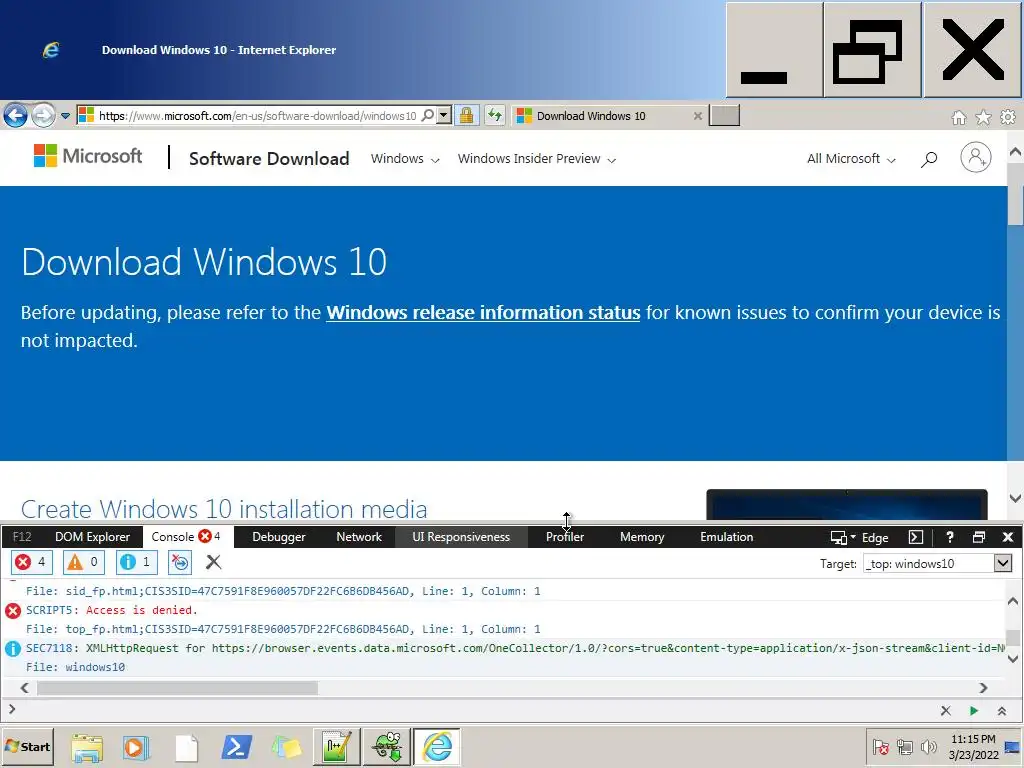The image size is (1024, 768).
Task: Close the F12 developer tools
Action: click(x=1008, y=537)
